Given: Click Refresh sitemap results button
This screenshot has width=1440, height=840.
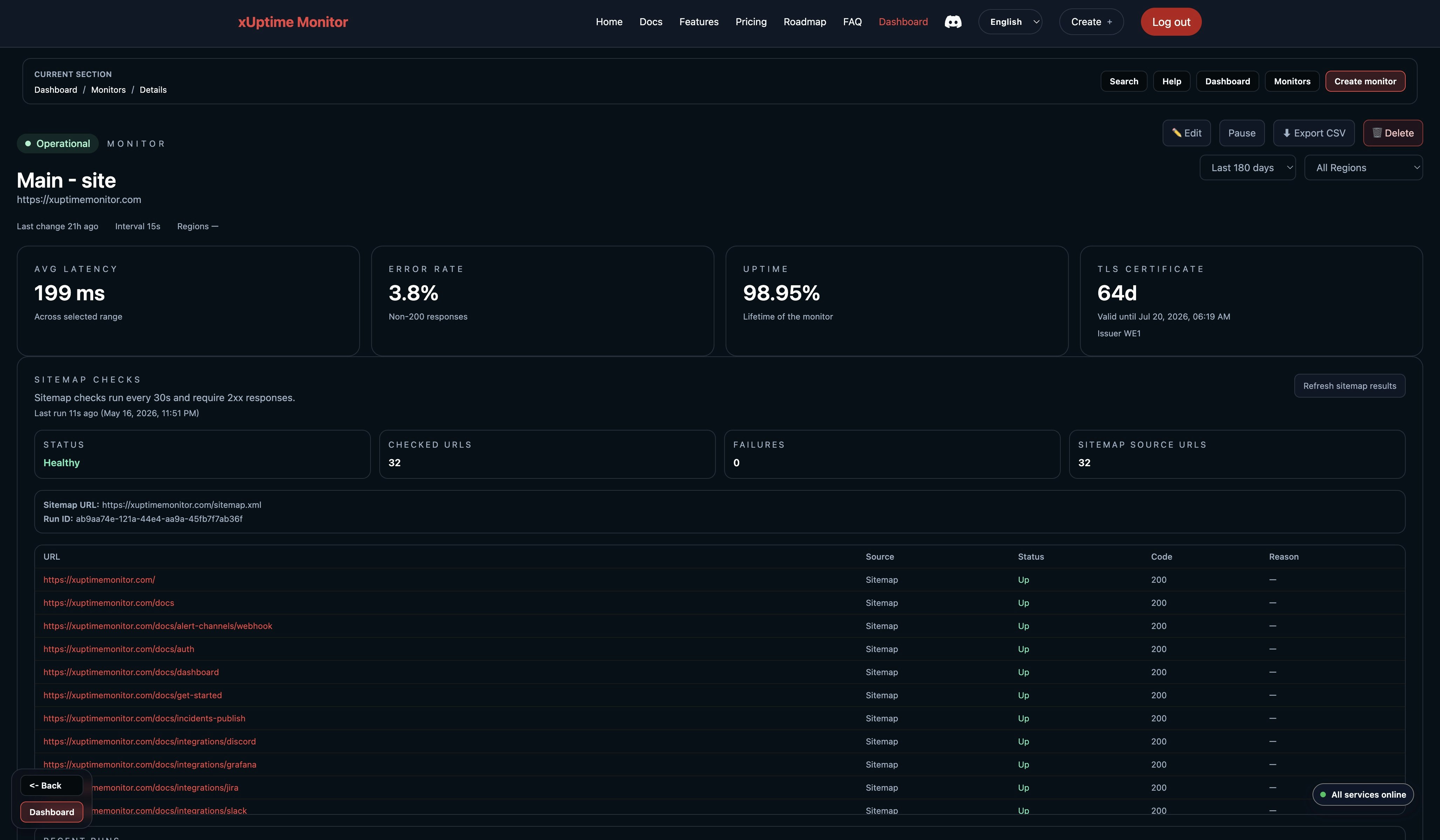Looking at the screenshot, I should click(1349, 386).
